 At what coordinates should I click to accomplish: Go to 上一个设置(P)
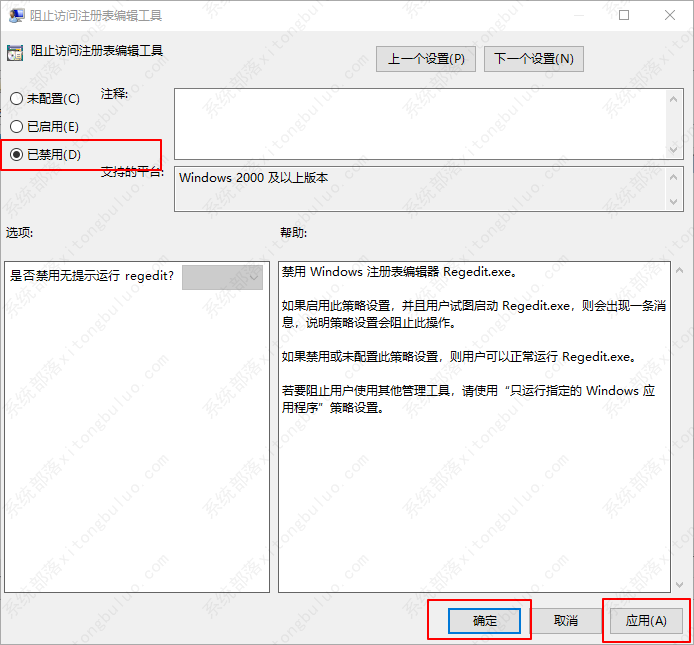point(427,59)
